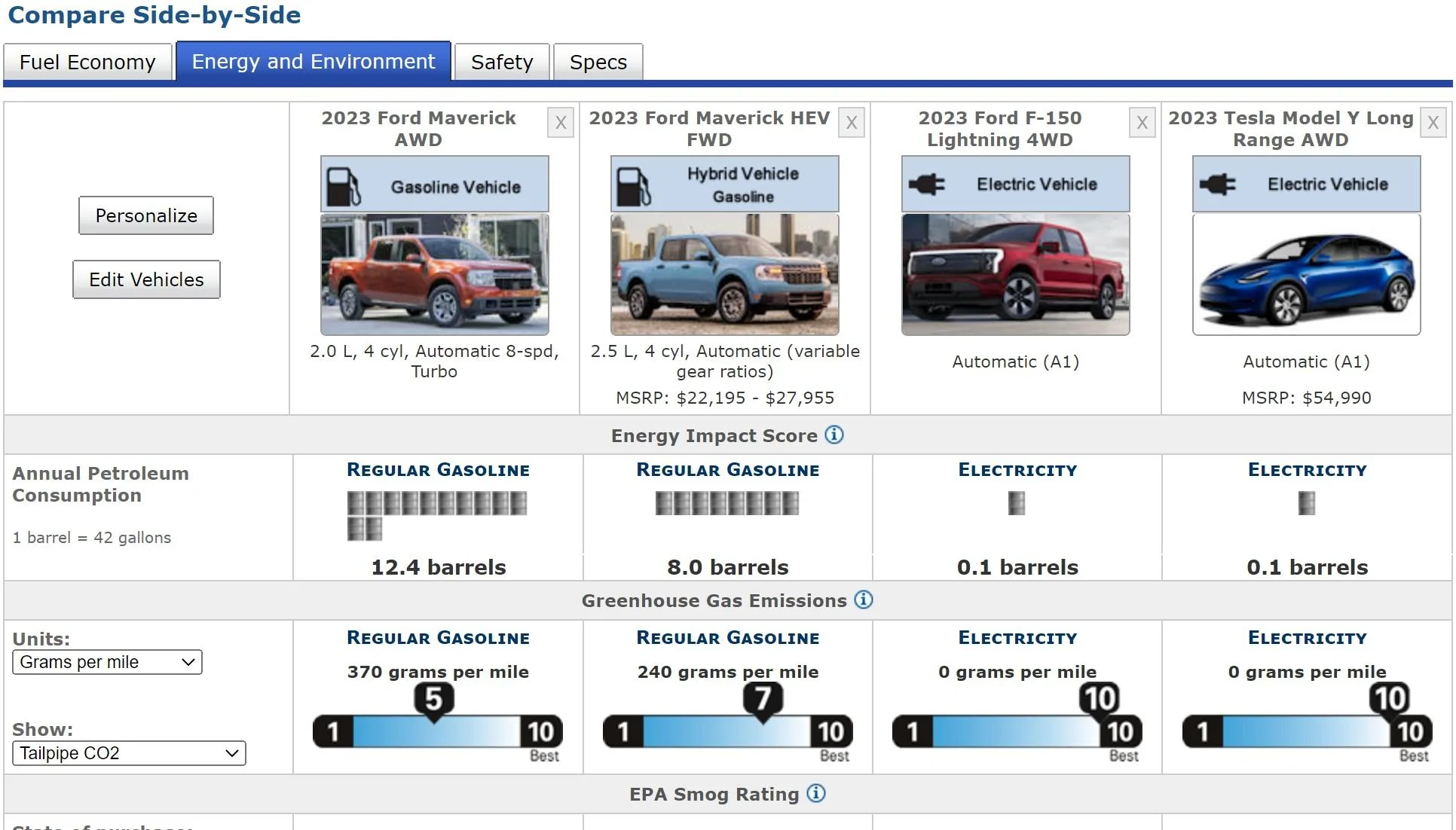Click the barrel icon for F-150 Lightning

click(x=1017, y=503)
